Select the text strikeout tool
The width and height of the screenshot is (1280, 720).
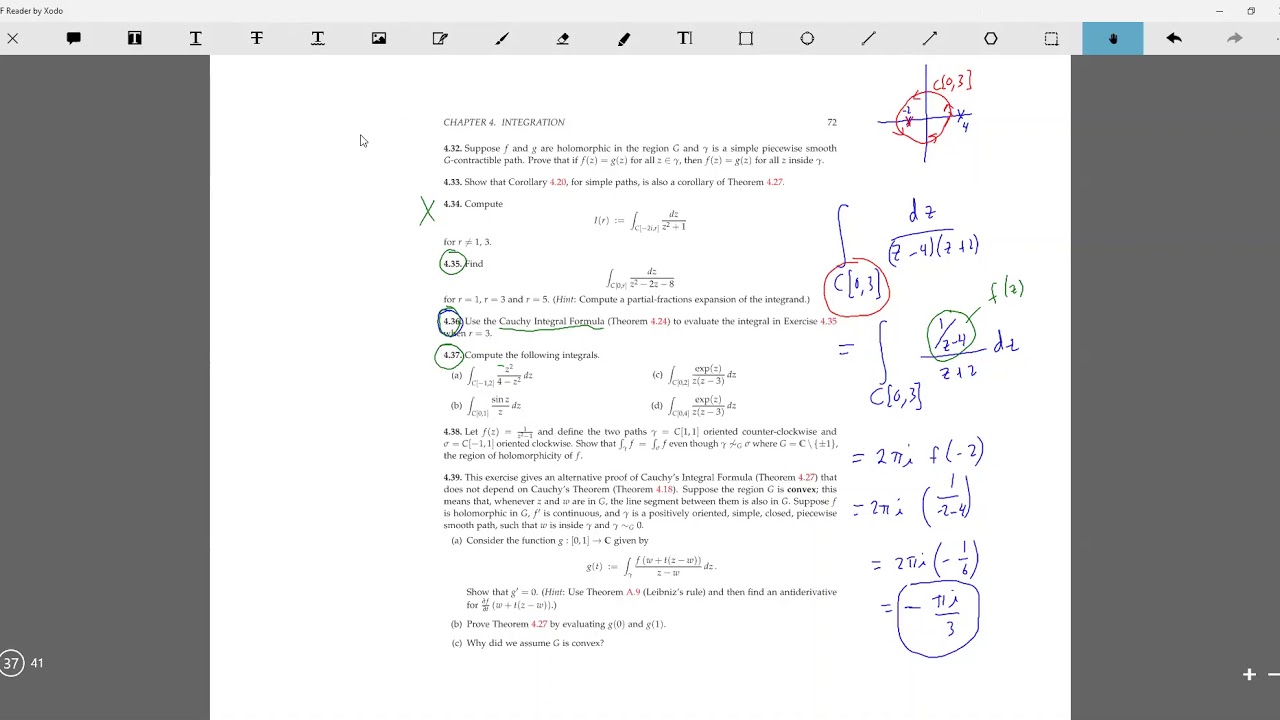point(256,38)
